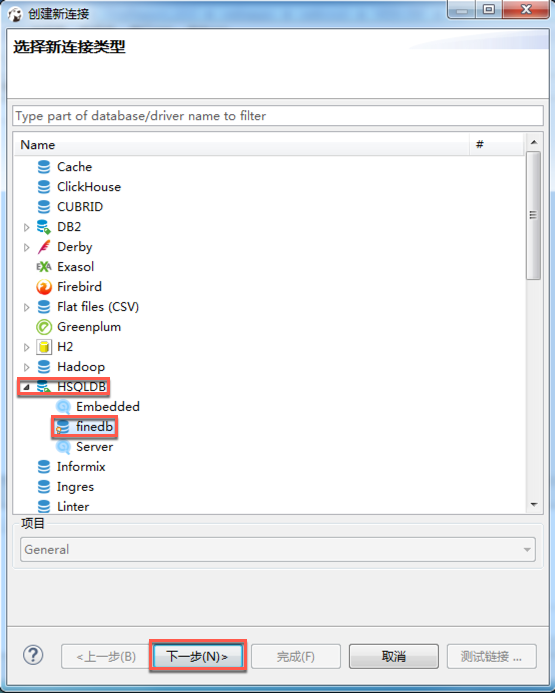Click the vertical scrollbar down arrow
Screen dimensions: 555x693
[x=534, y=504]
